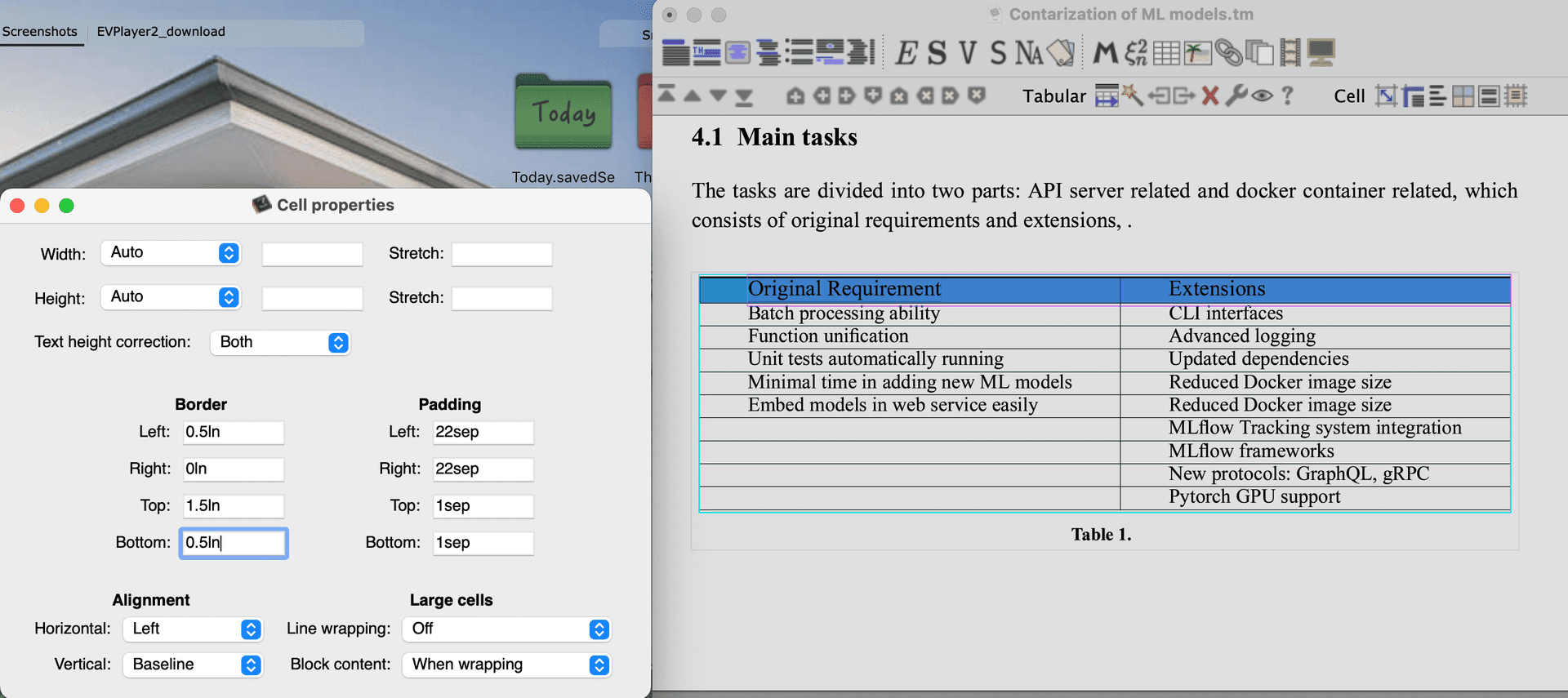Open the Line wrapping Off dropdown
This screenshot has width=1568, height=698.
(x=507, y=629)
